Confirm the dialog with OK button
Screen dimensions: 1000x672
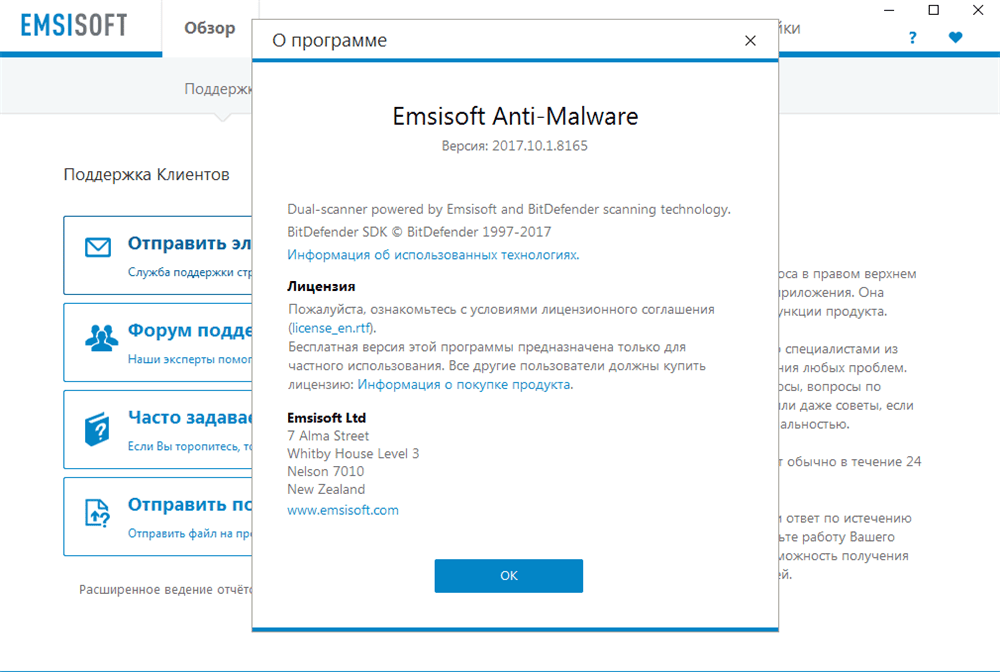(x=508, y=576)
